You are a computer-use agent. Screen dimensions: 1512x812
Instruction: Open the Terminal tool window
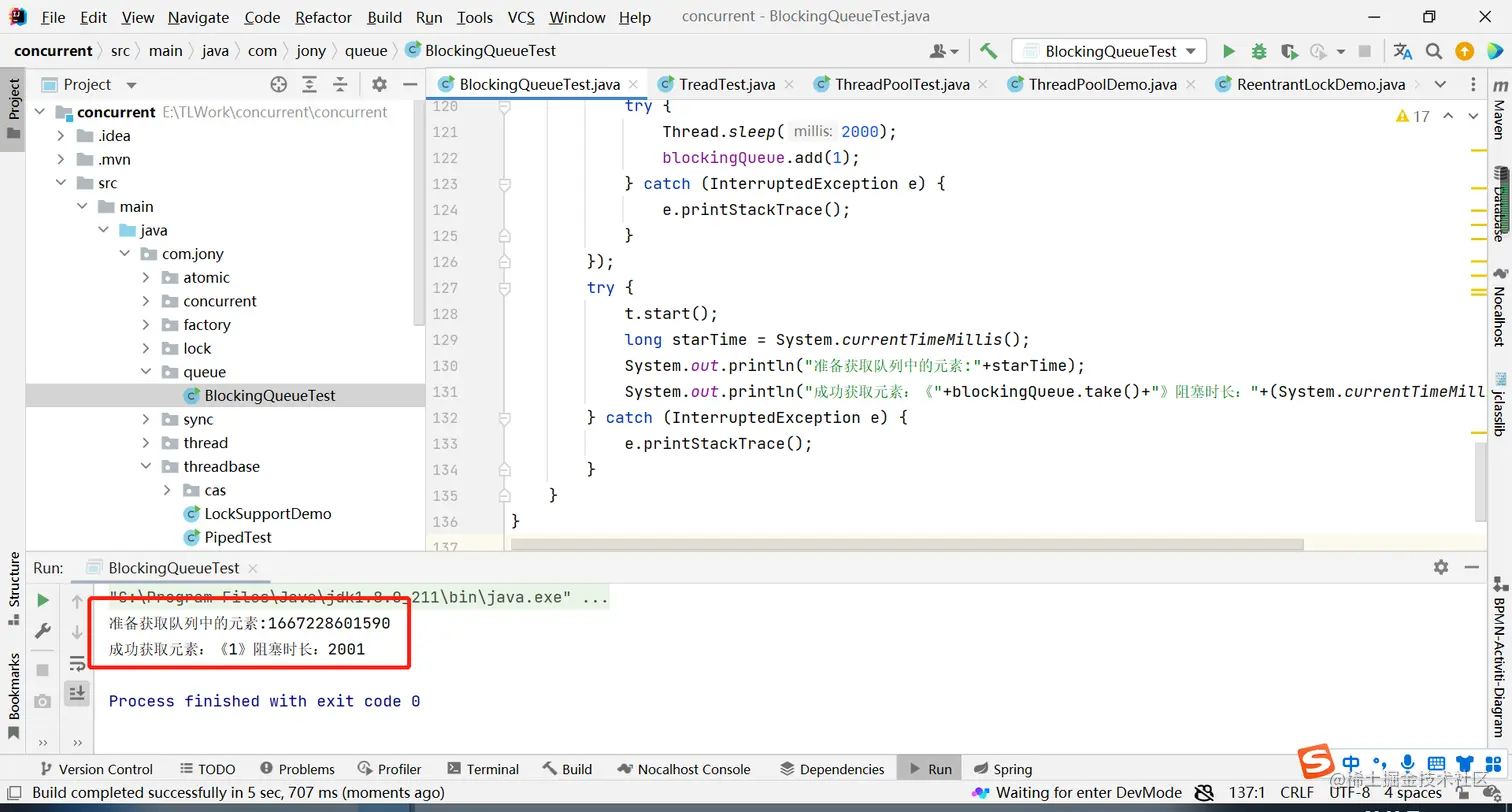[x=482, y=769]
